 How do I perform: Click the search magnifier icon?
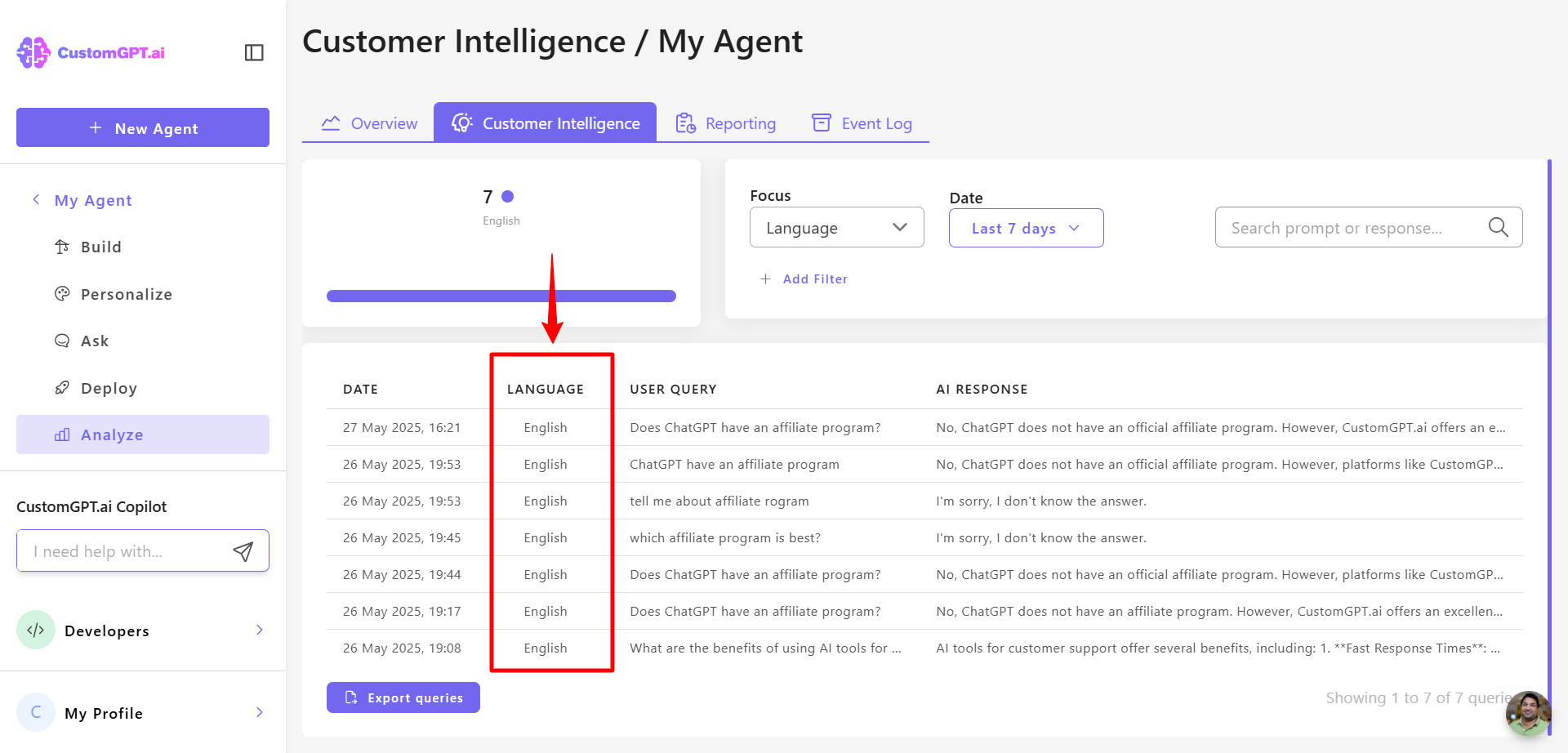tap(1499, 227)
